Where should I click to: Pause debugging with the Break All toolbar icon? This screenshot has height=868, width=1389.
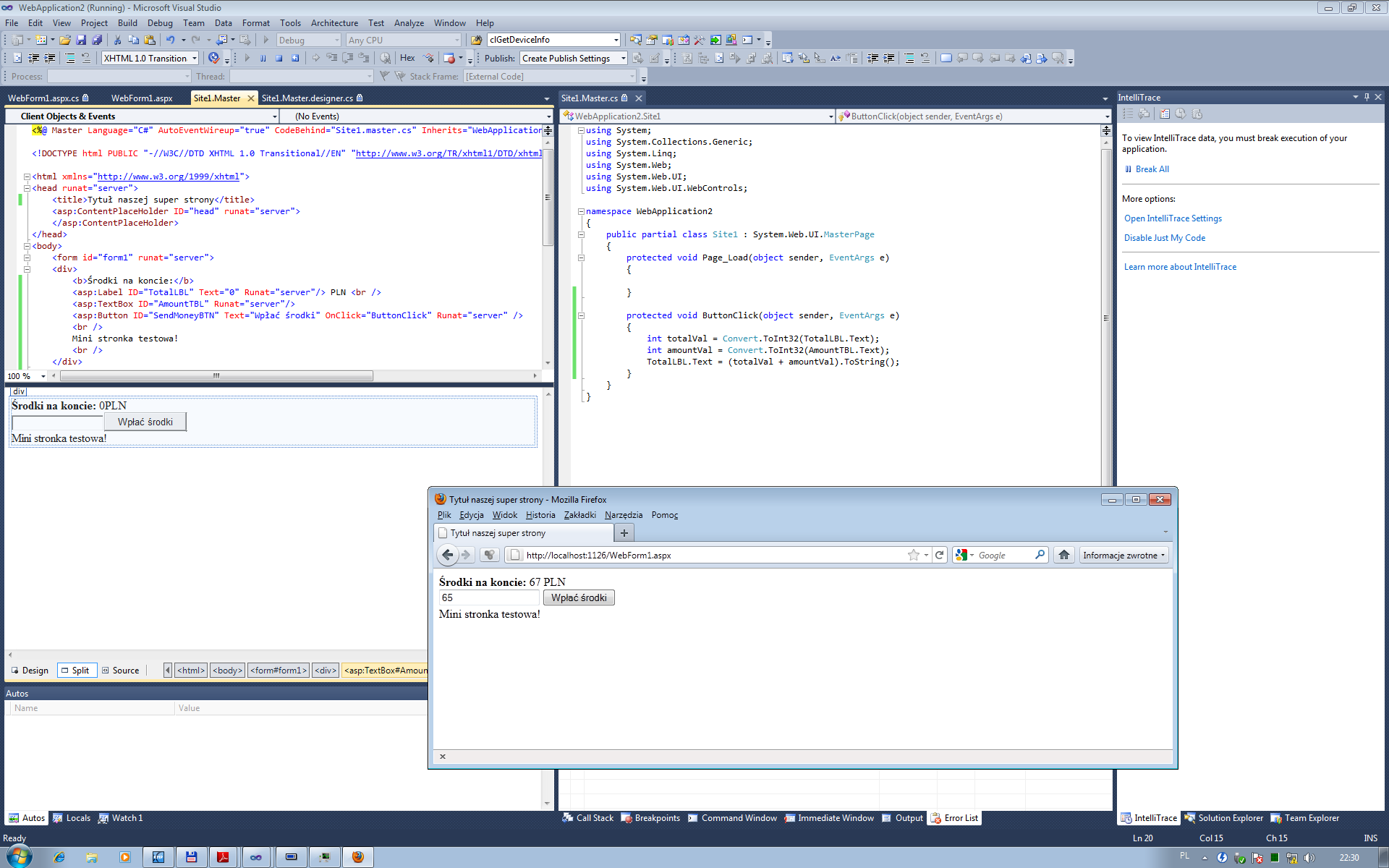(263, 58)
